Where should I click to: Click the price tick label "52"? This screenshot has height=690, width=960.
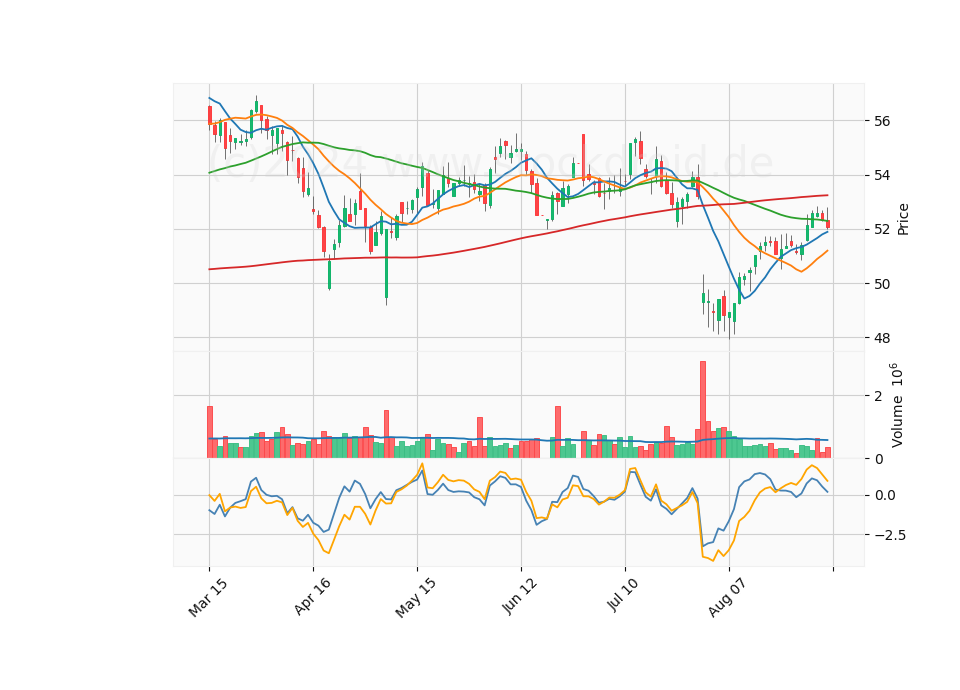(882, 230)
